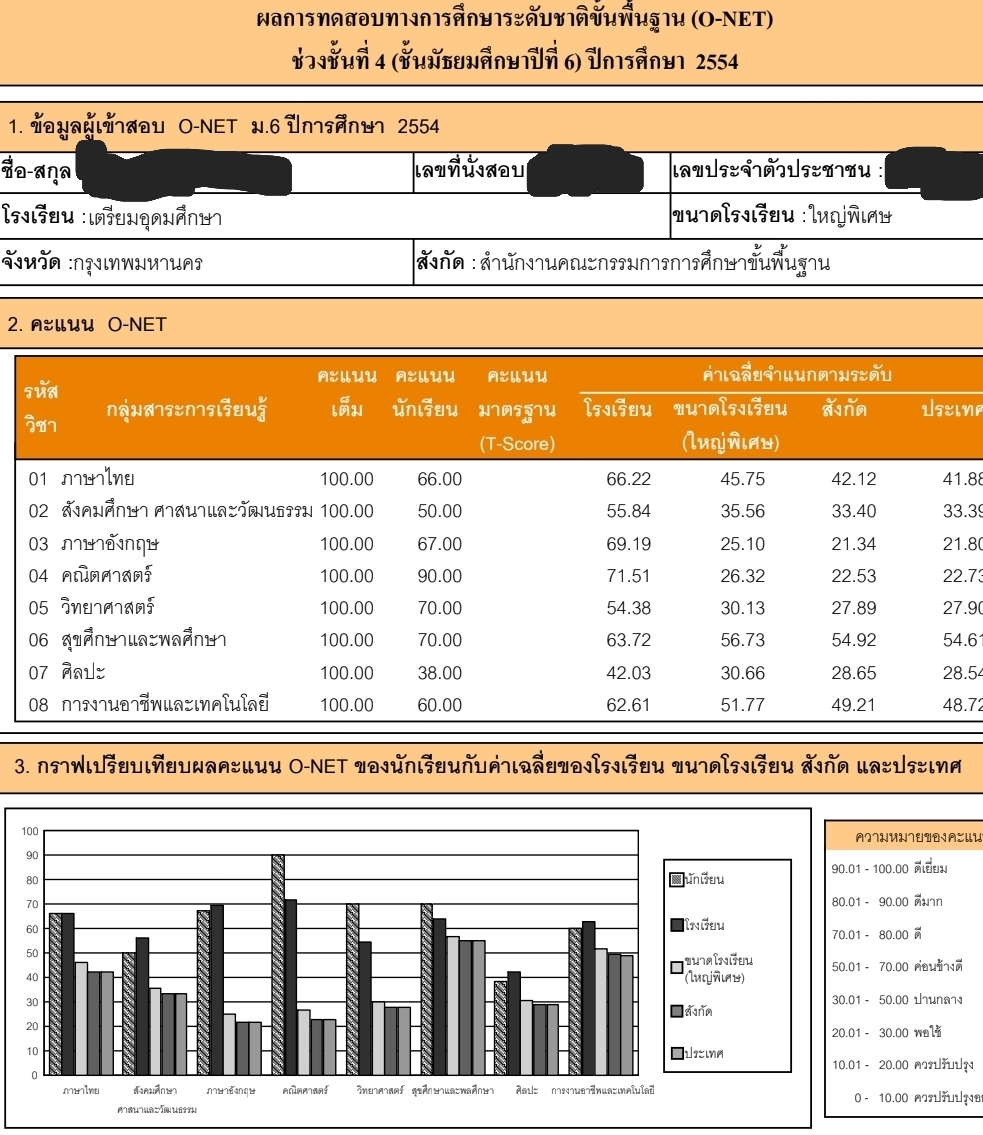Select affiliation average 22.53
The width and height of the screenshot is (983, 1135).
(x=853, y=576)
